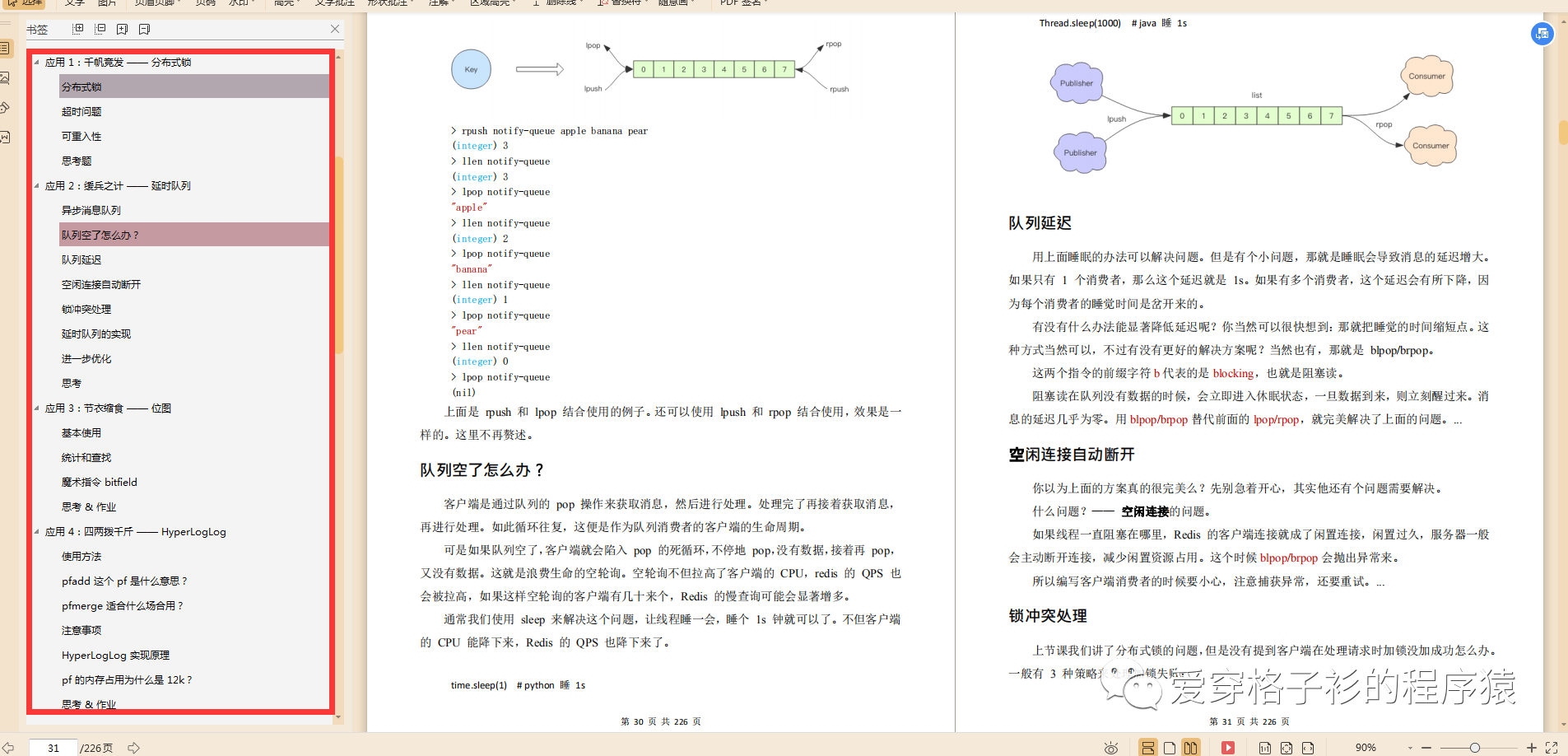Delete bookmark using the minus-bookmark icon
1568x756 pixels.
[x=145, y=29]
